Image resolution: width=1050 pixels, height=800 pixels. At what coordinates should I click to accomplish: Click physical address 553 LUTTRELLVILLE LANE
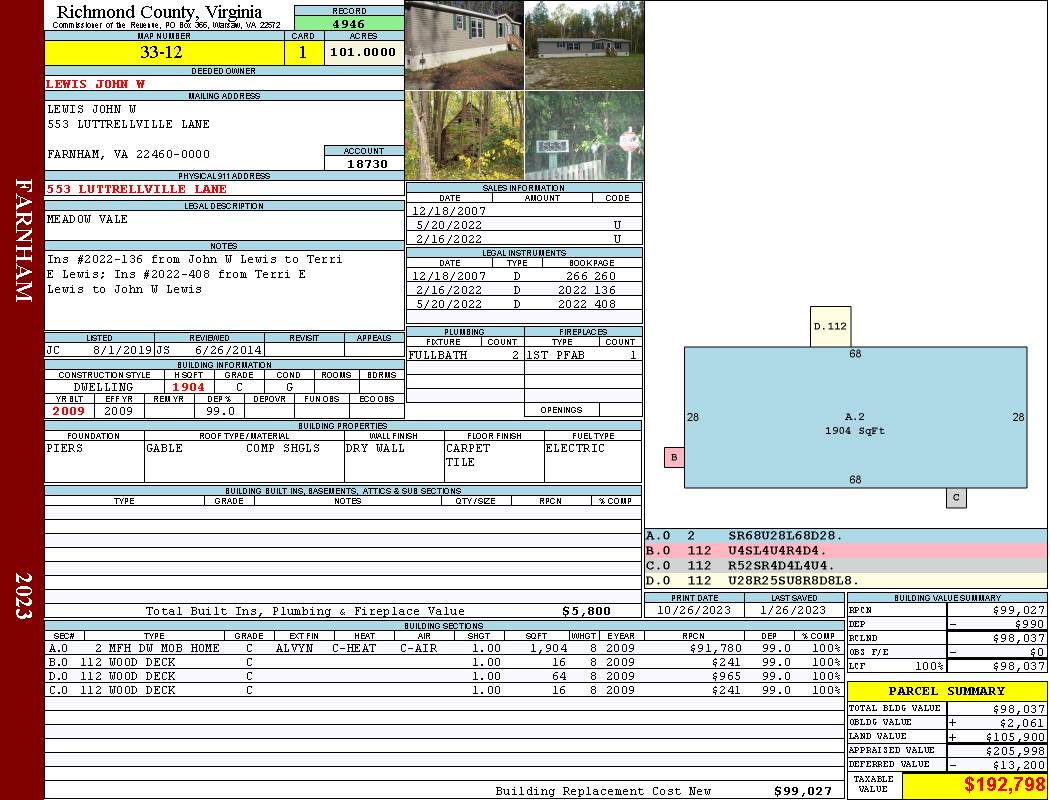[137, 189]
